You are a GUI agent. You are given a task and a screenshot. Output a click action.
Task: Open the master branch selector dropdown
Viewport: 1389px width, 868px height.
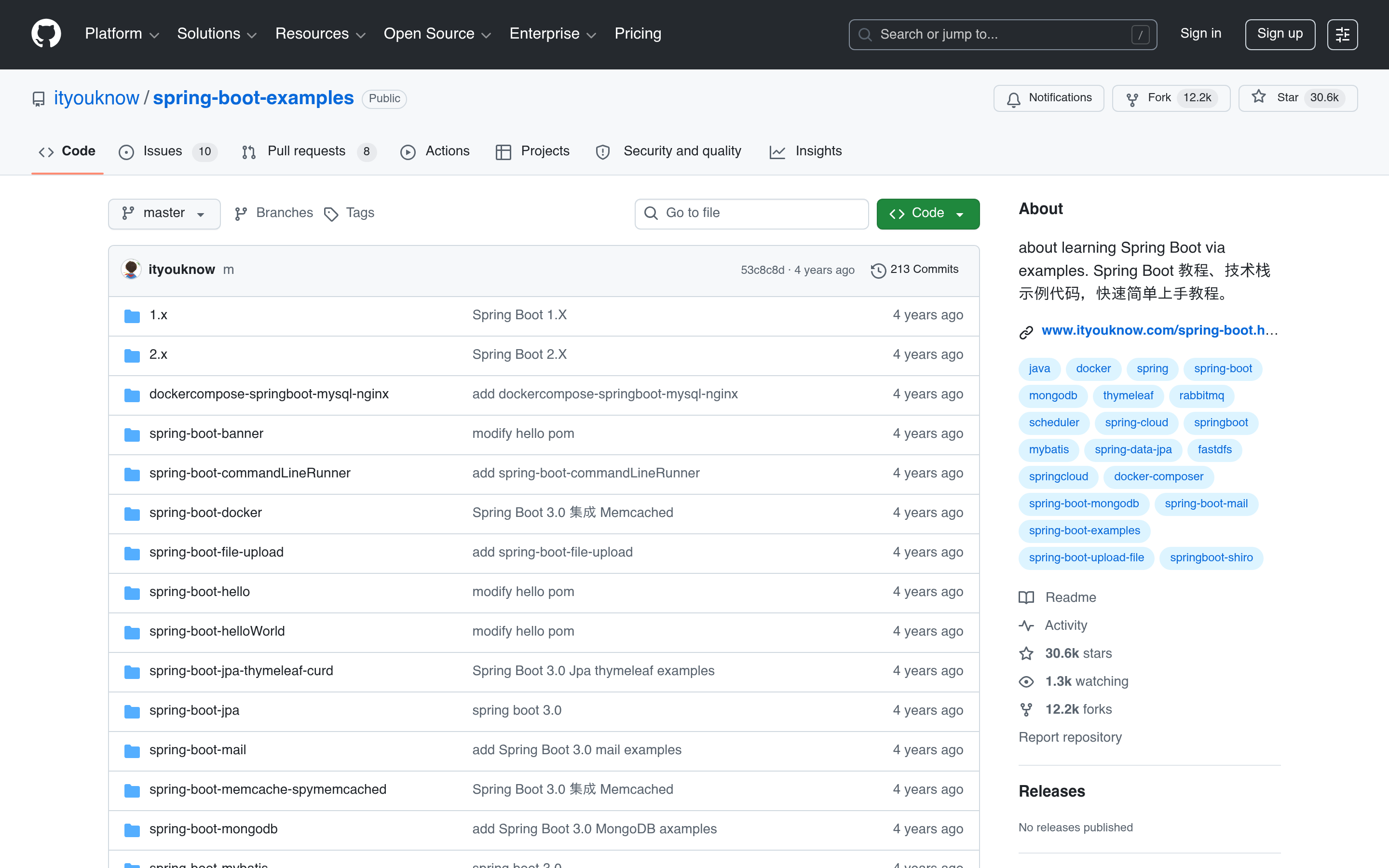point(164,214)
